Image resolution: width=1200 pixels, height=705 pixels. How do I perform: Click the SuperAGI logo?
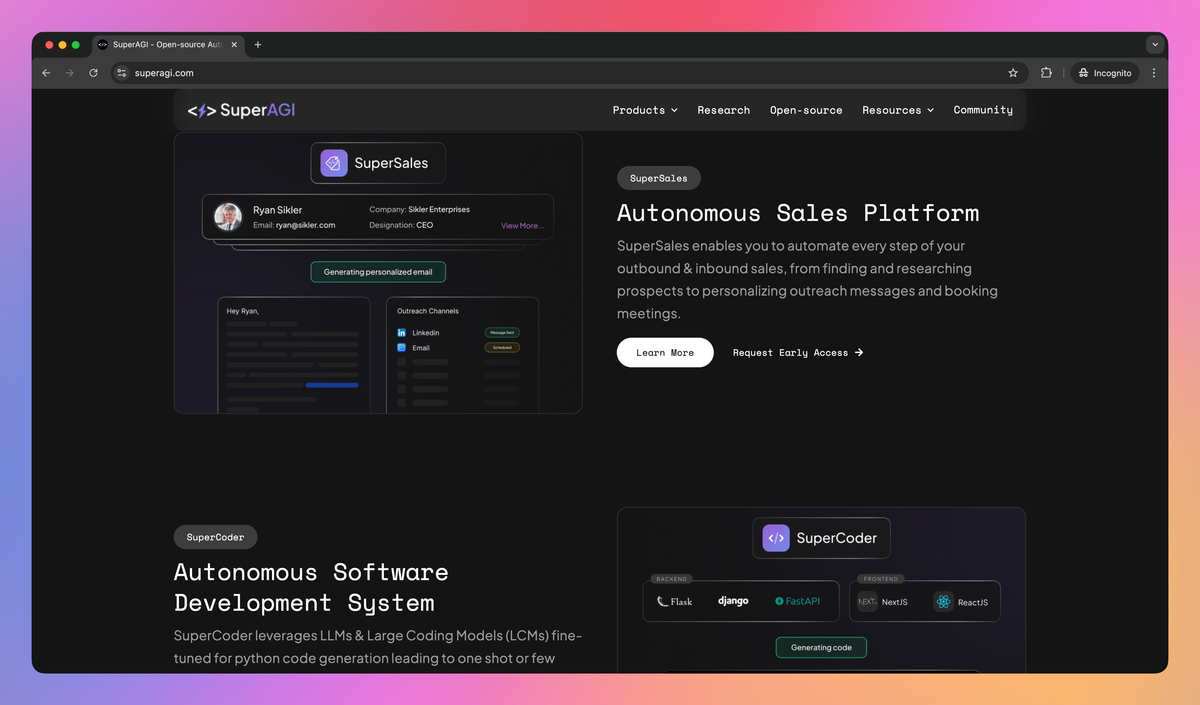click(241, 110)
